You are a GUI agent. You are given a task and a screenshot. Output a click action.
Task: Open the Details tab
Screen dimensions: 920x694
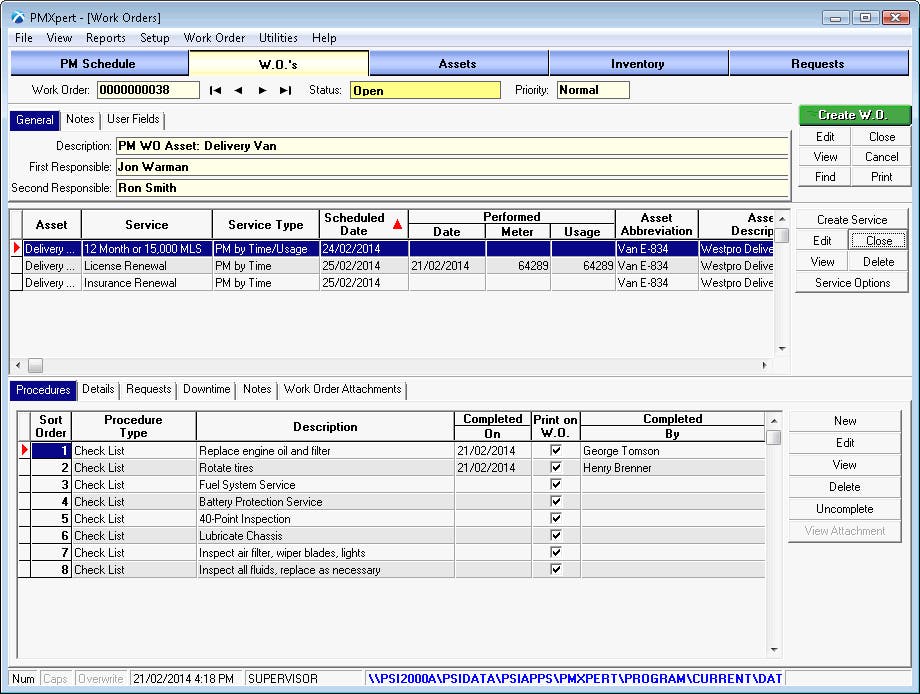(98, 390)
